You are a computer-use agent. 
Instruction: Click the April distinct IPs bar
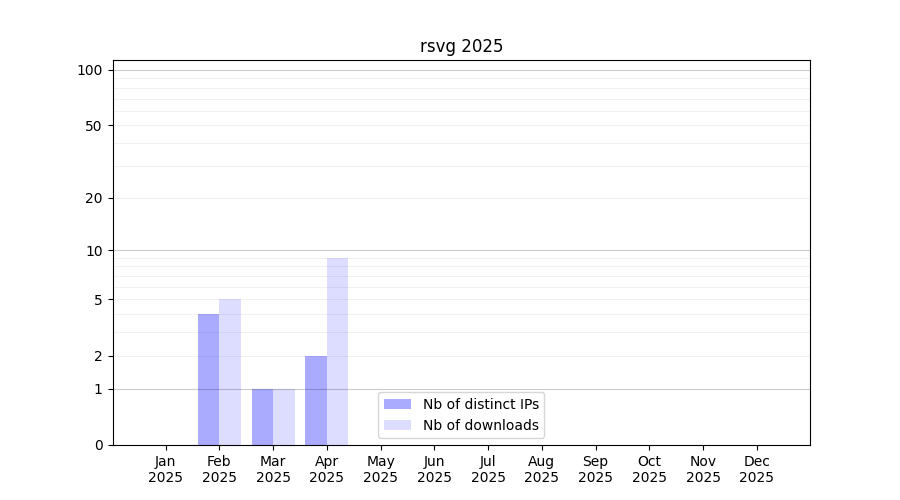click(x=316, y=400)
